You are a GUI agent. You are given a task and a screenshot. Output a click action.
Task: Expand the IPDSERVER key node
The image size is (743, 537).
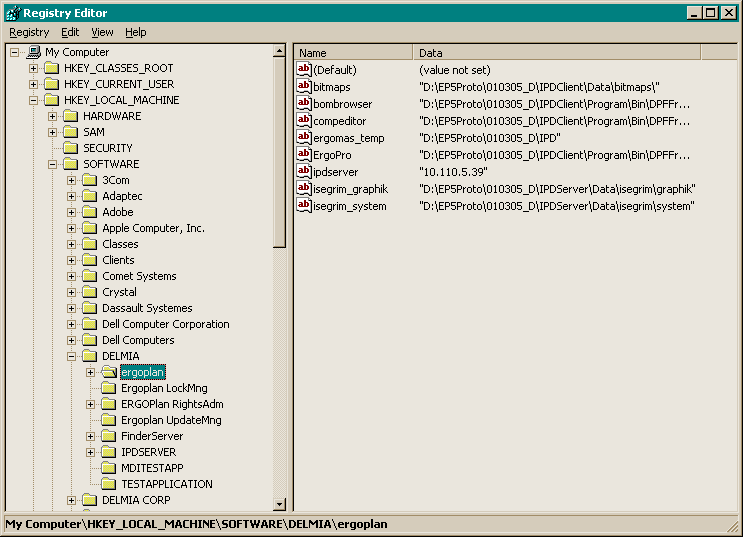click(x=91, y=452)
